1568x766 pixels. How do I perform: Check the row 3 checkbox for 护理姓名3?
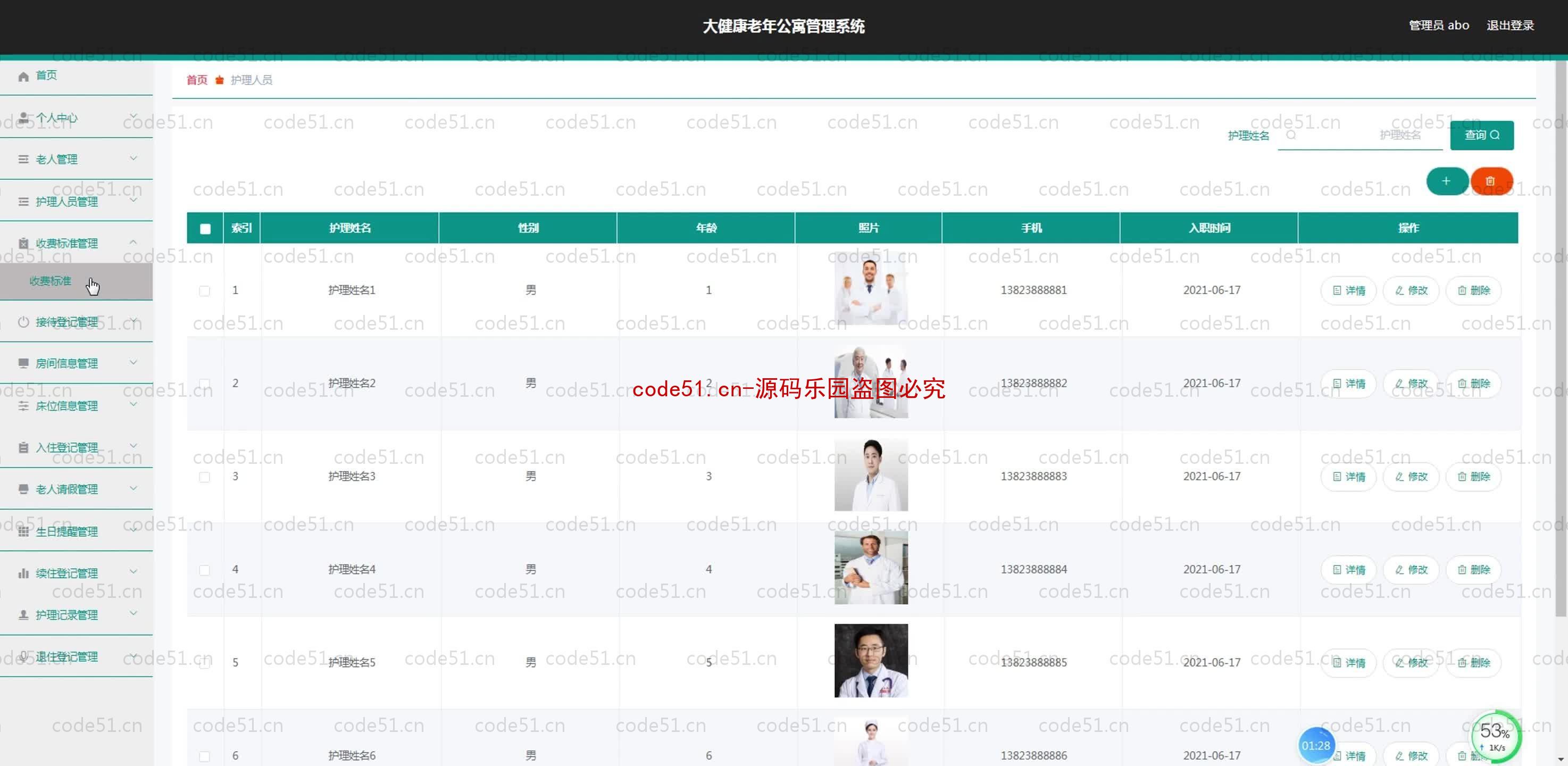click(x=205, y=477)
